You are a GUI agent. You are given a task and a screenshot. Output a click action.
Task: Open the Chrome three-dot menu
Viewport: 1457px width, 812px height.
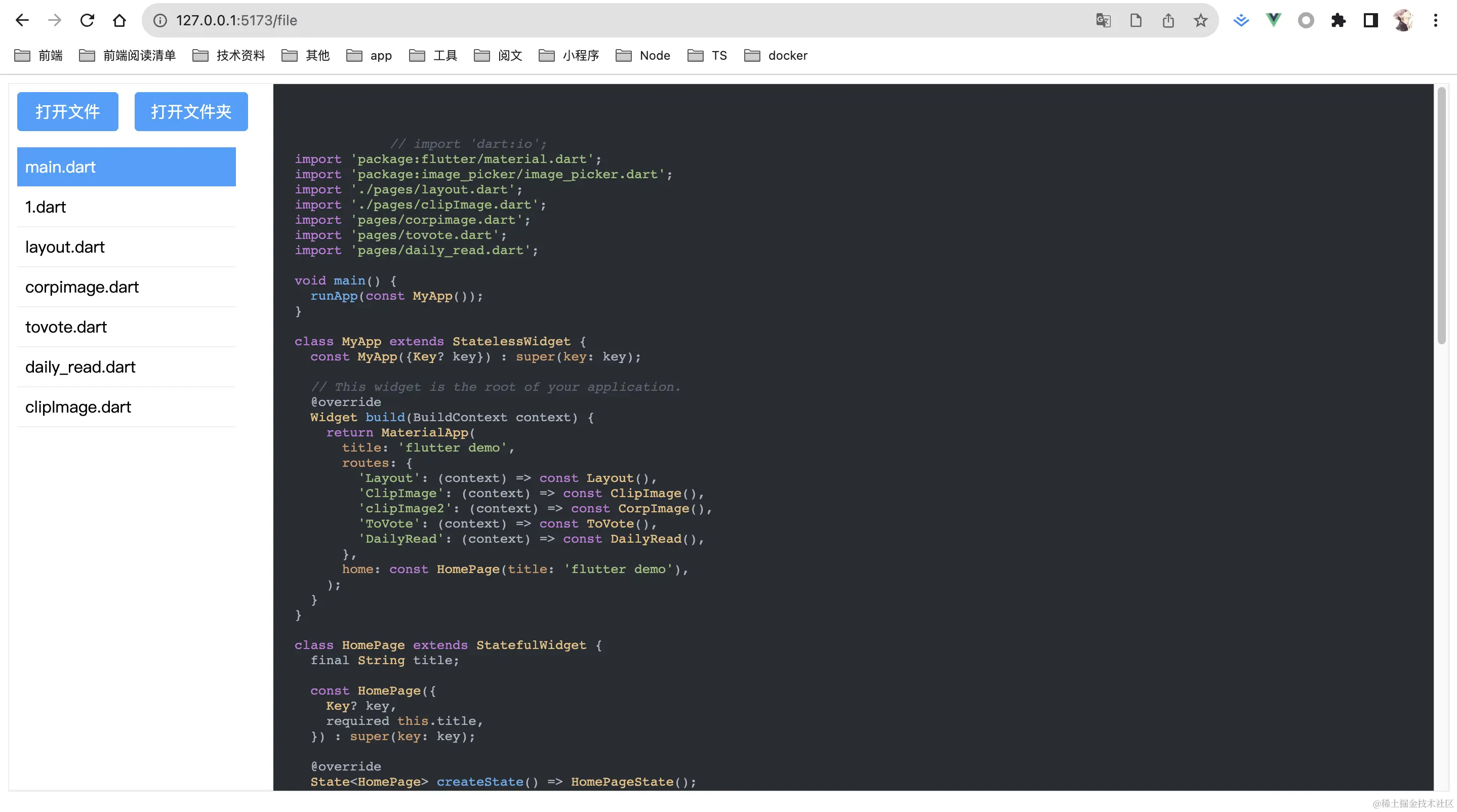point(1435,20)
